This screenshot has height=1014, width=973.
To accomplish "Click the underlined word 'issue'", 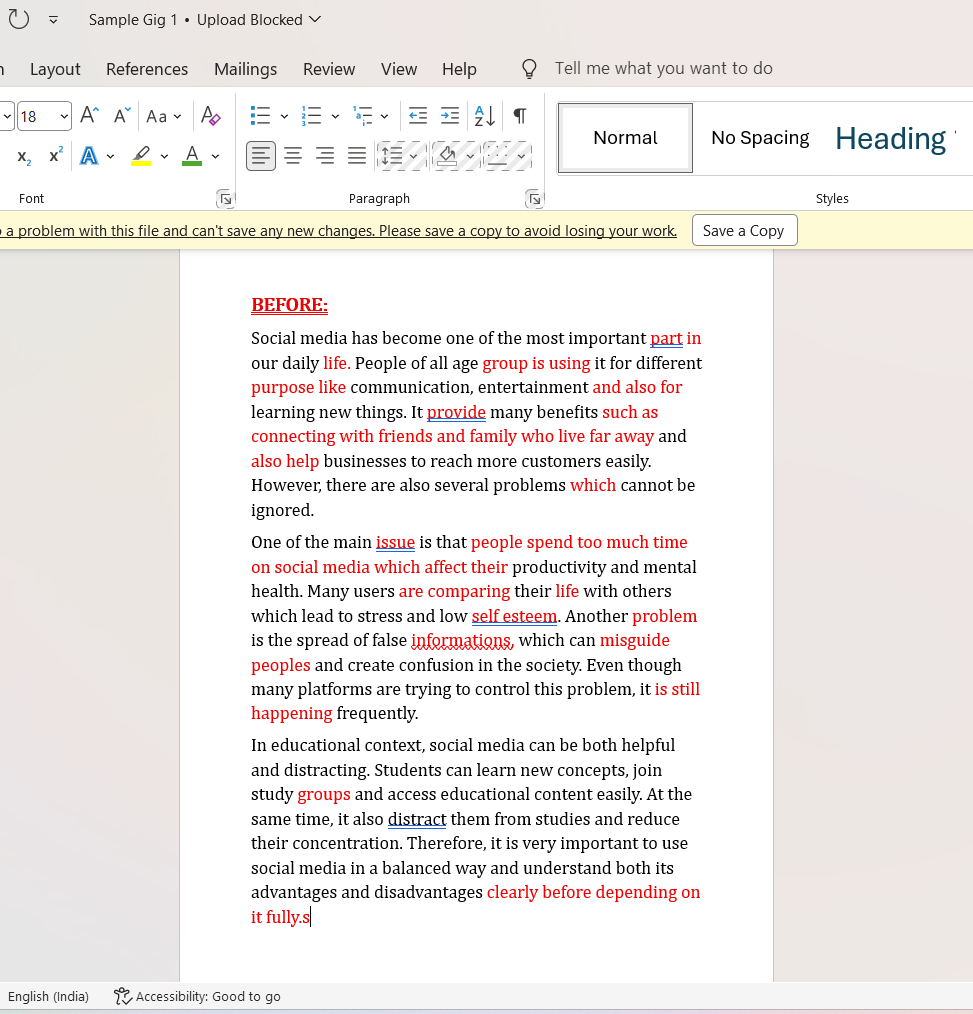I will pos(395,543).
